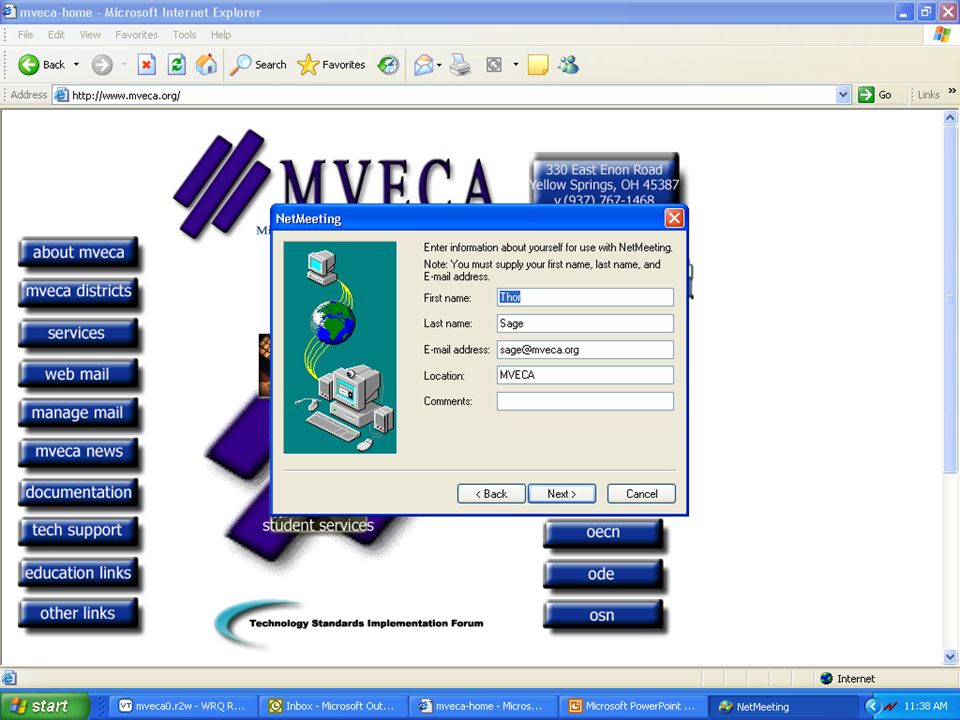
Task: Click the full-screen toolbar icon beside Print
Action: 494,64
